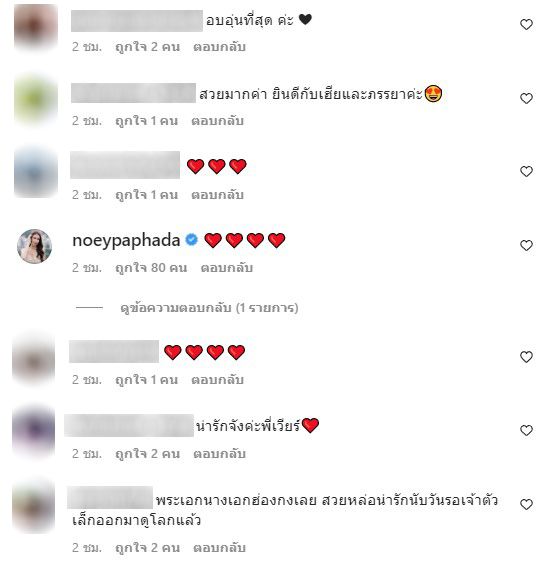View likes on "สวยมากค่า" comment
Viewport: 544px width, 563px height.
click(147, 121)
